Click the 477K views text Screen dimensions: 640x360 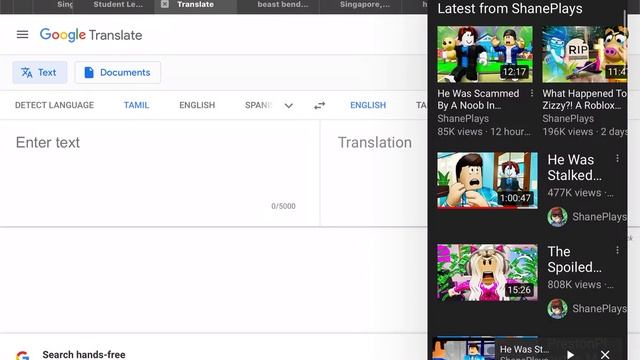(x=574, y=193)
